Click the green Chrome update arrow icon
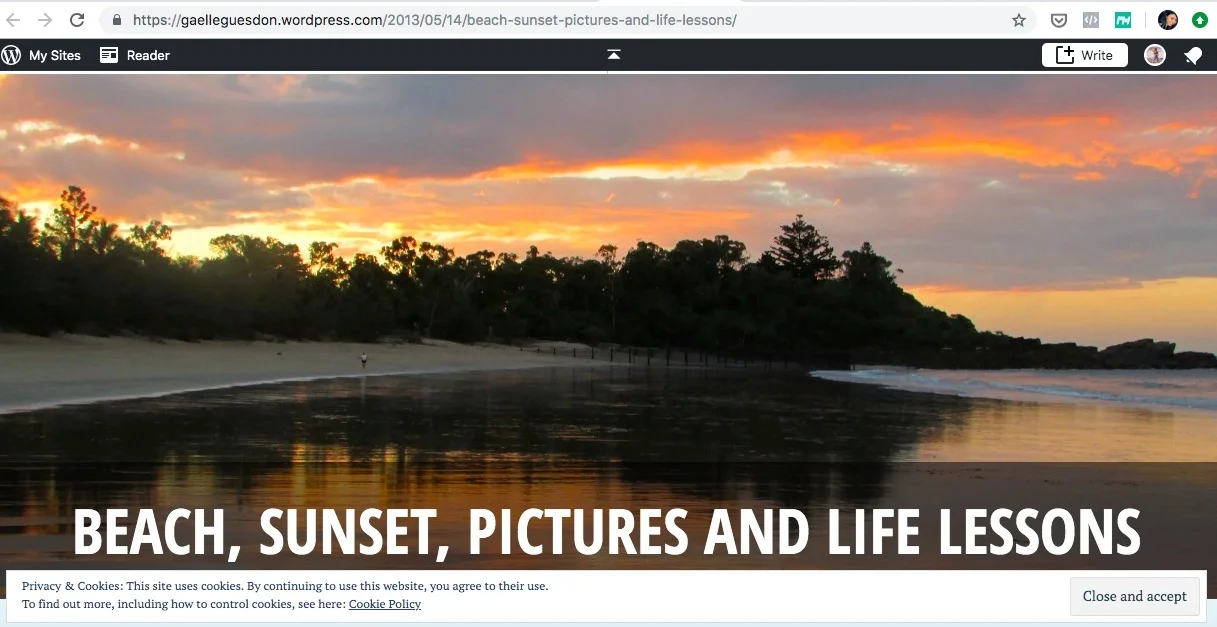This screenshot has width=1217, height=627. point(1199,20)
